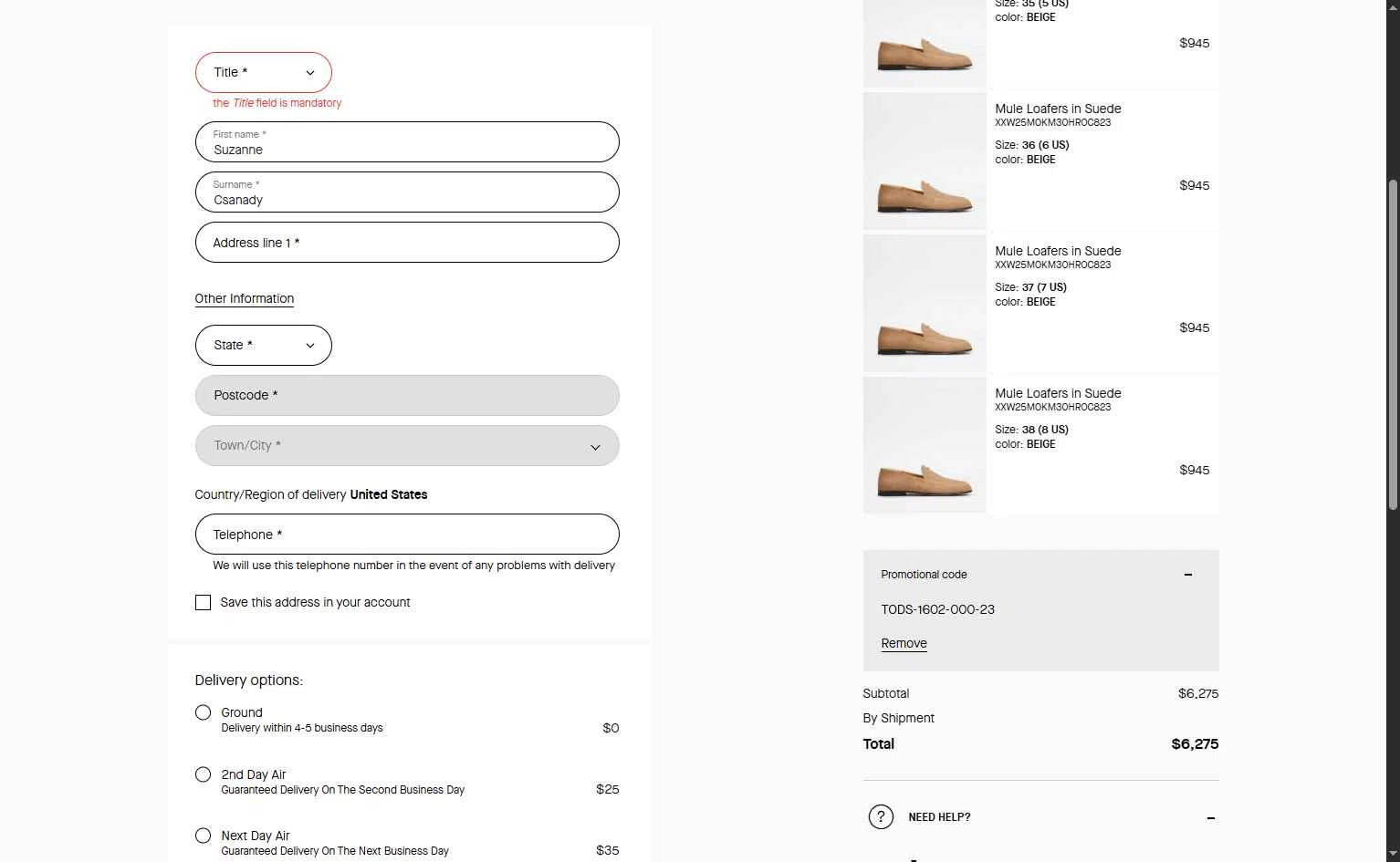Click the Need Help question mark icon
Viewport: 1400px width, 862px height.
[880, 816]
